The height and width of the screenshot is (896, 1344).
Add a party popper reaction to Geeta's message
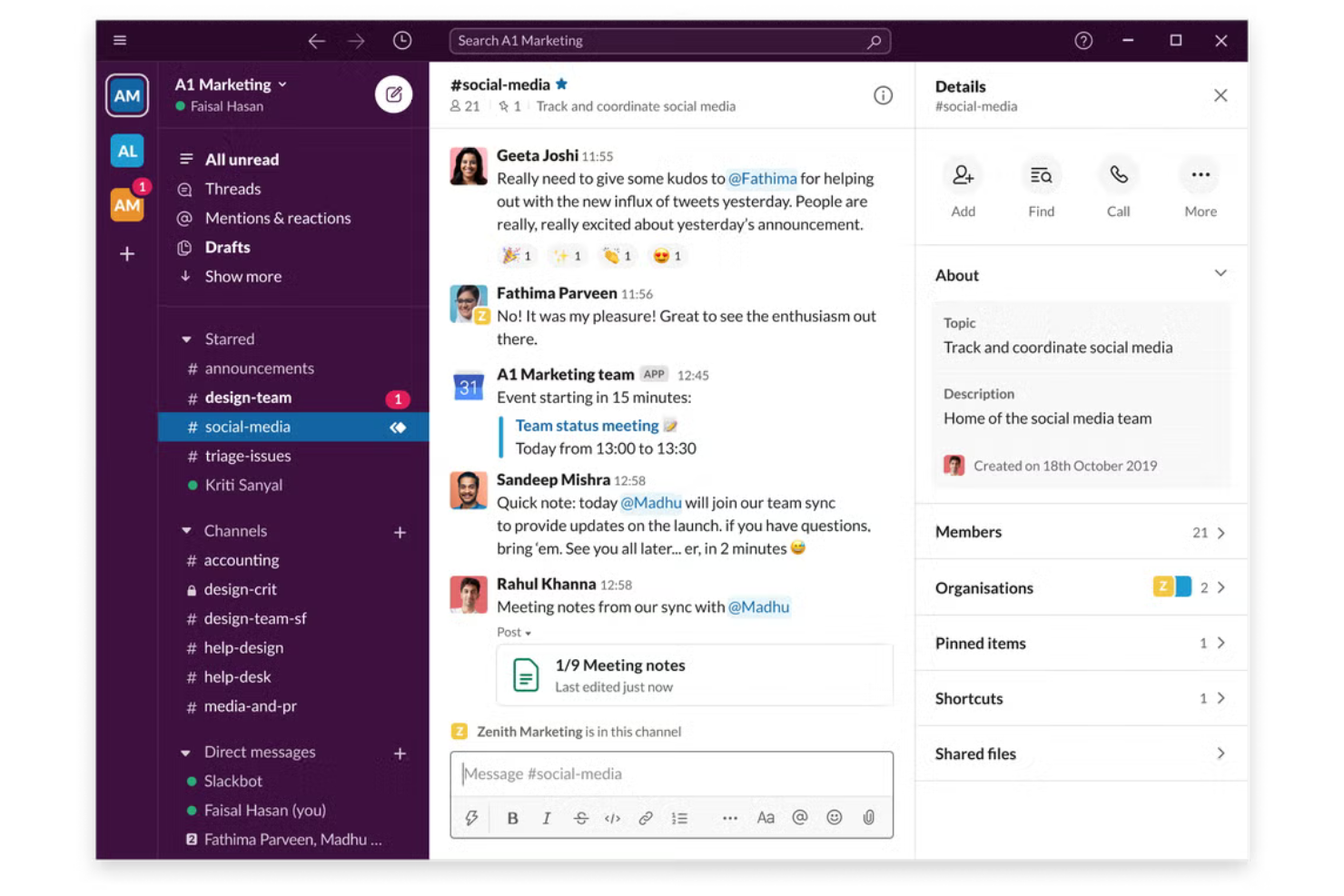click(x=516, y=255)
